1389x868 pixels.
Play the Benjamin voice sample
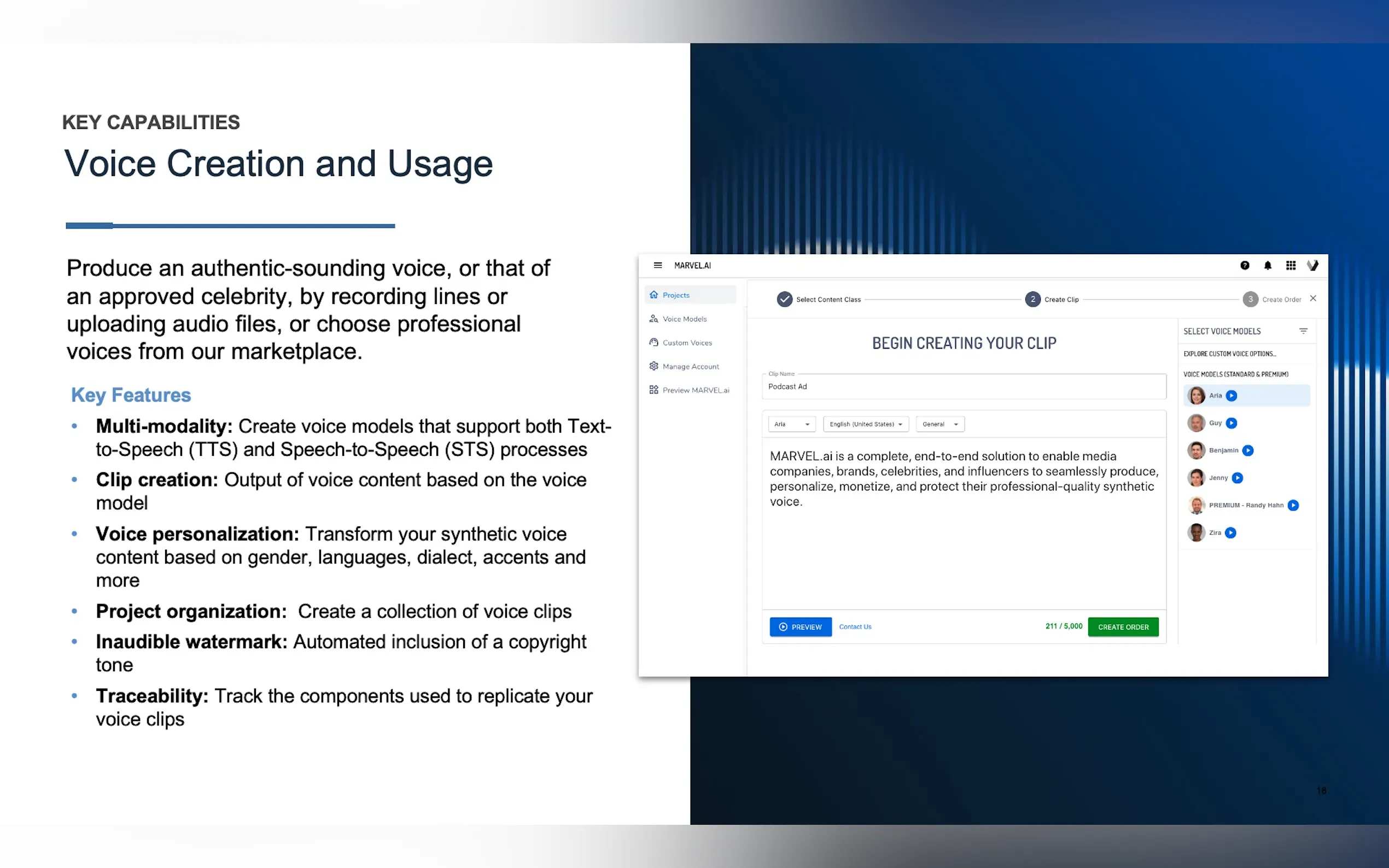coord(1248,450)
